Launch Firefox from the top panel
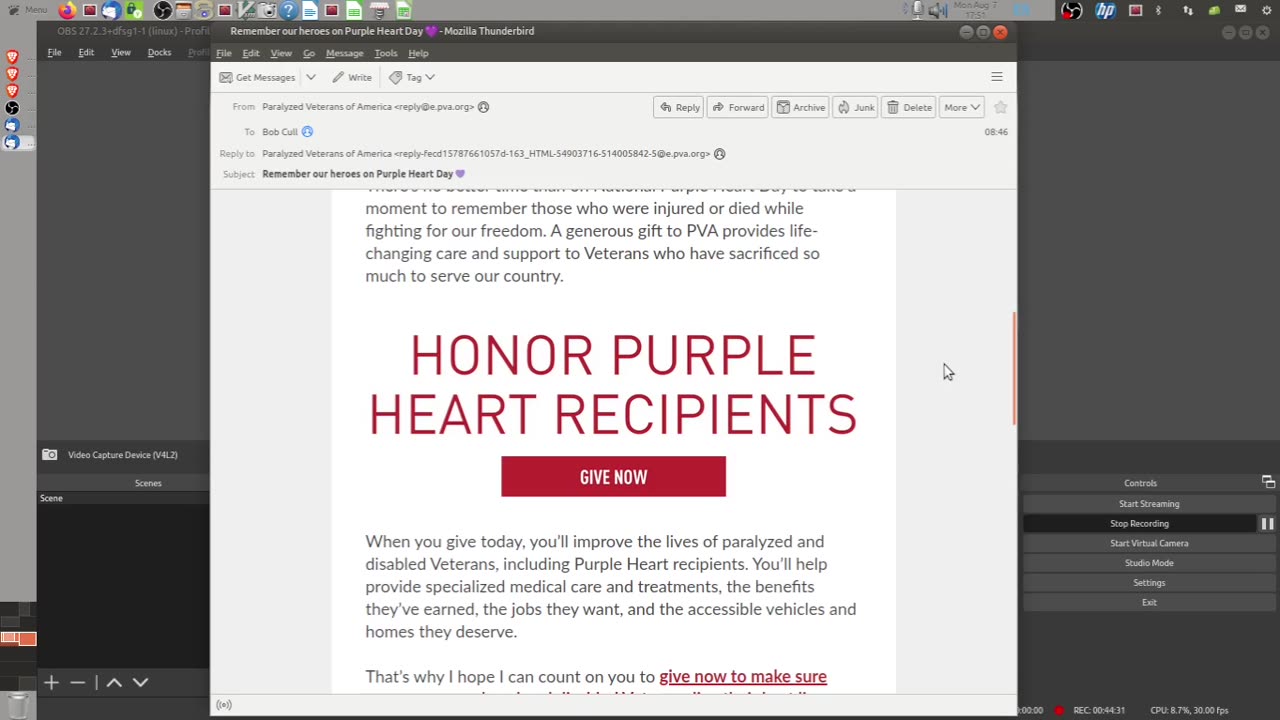Image resolution: width=1280 pixels, height=720 pixels. coord(67,10)
